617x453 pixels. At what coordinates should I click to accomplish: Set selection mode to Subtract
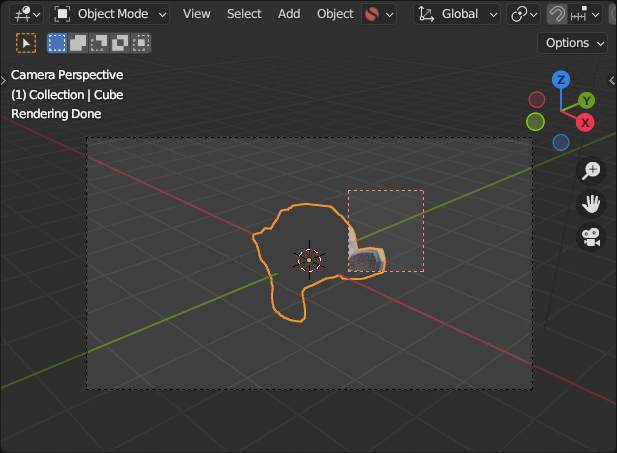pyautogui.click(x=99, y=43)
